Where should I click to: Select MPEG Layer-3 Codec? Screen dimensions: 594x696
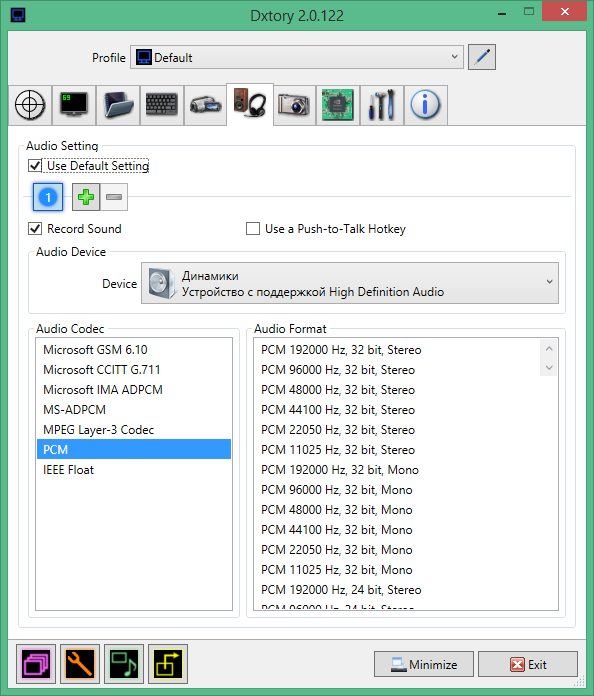click(134, 430)
